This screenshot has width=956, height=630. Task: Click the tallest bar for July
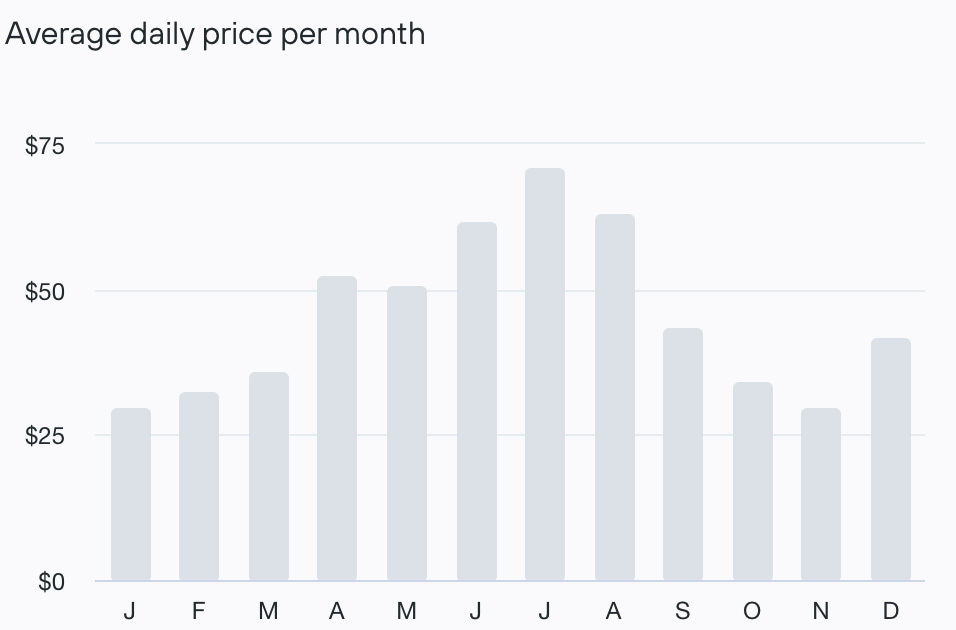[545, 375]
